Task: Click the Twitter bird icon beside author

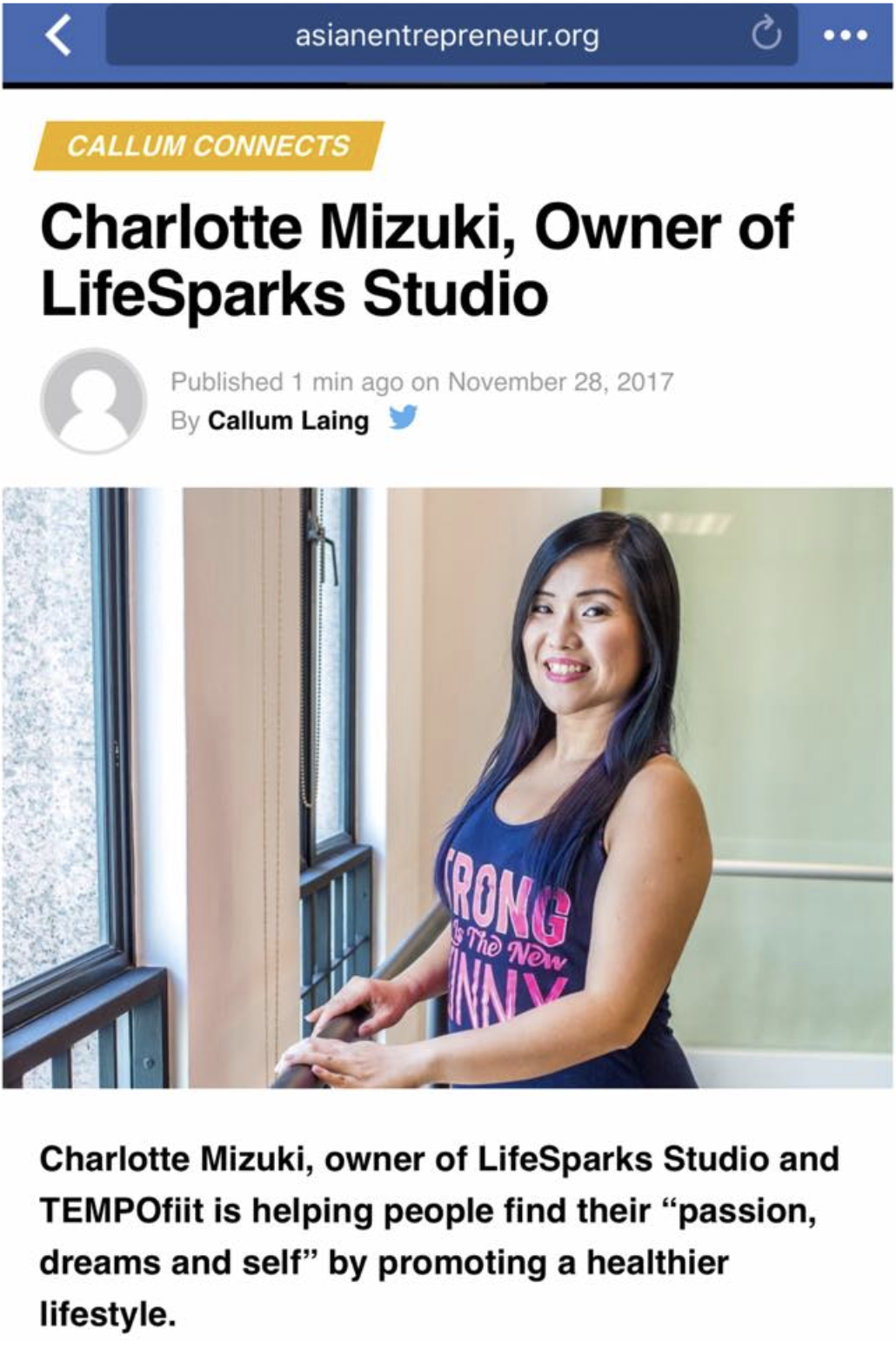Action: pyautogui.click(x=402, y=418)
